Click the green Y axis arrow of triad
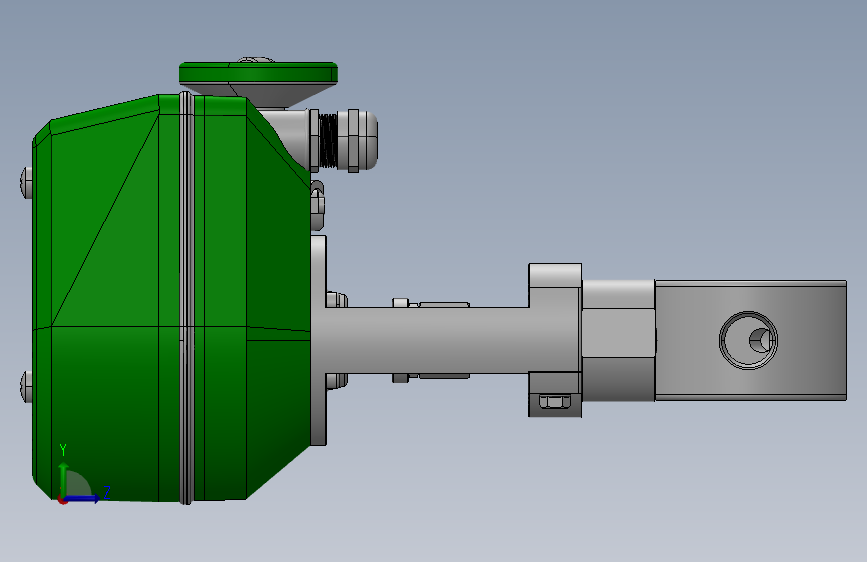The height and width of the screenshot is (562, 867). pos(64,479)
